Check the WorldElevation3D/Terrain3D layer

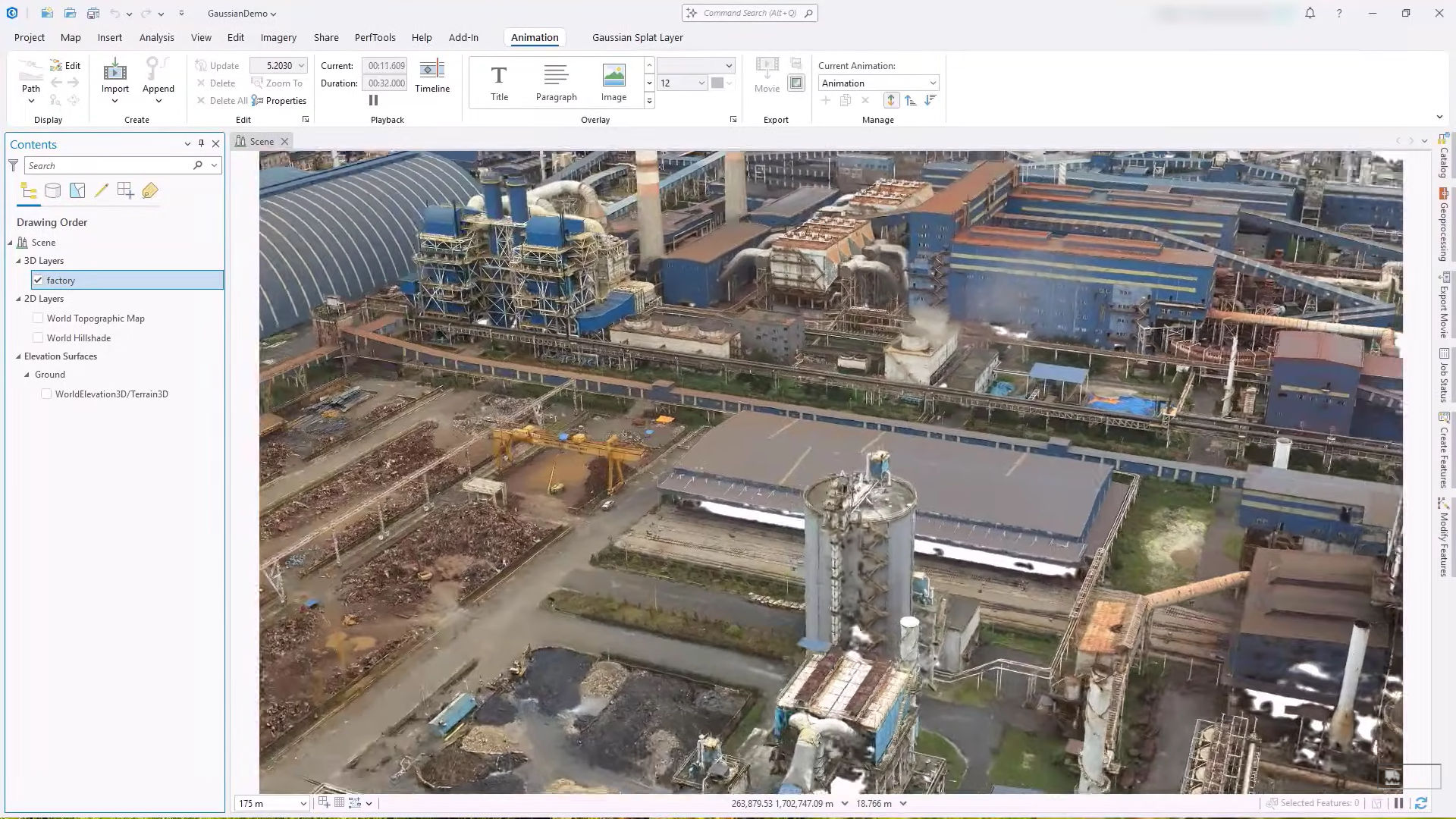(45, 394)
